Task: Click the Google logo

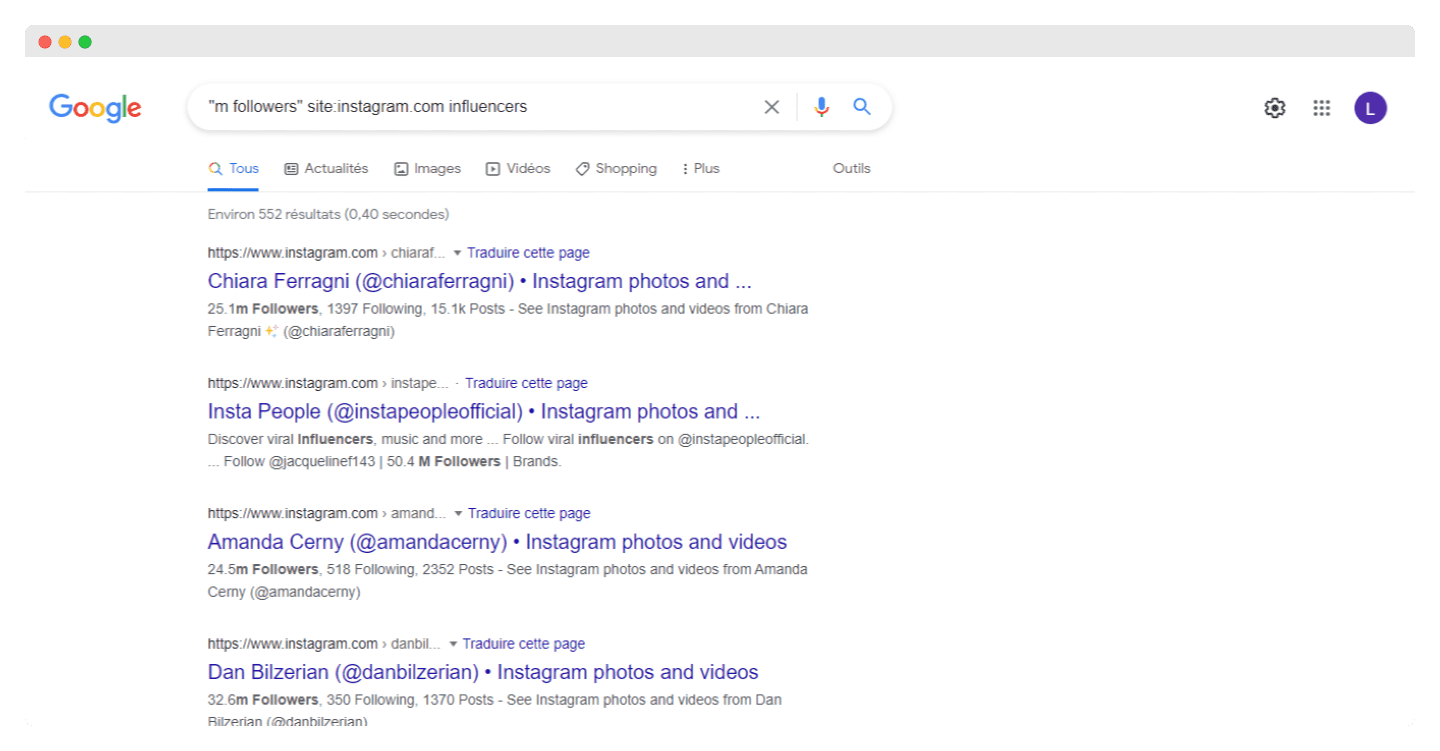Action: click(95, 108)
